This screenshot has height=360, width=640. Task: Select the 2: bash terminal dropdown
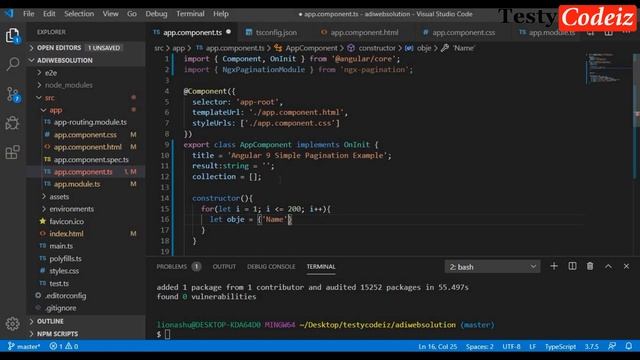tap(492, 267)
